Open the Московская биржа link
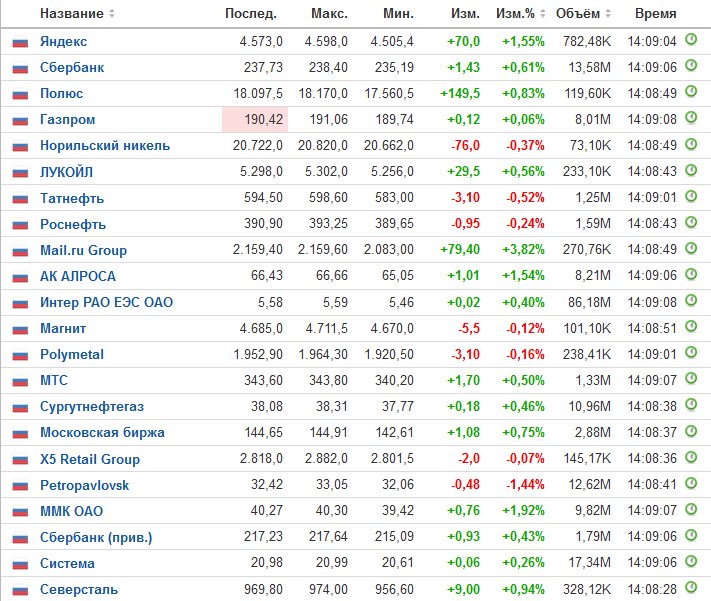711x601 pixels. [102, 433]
